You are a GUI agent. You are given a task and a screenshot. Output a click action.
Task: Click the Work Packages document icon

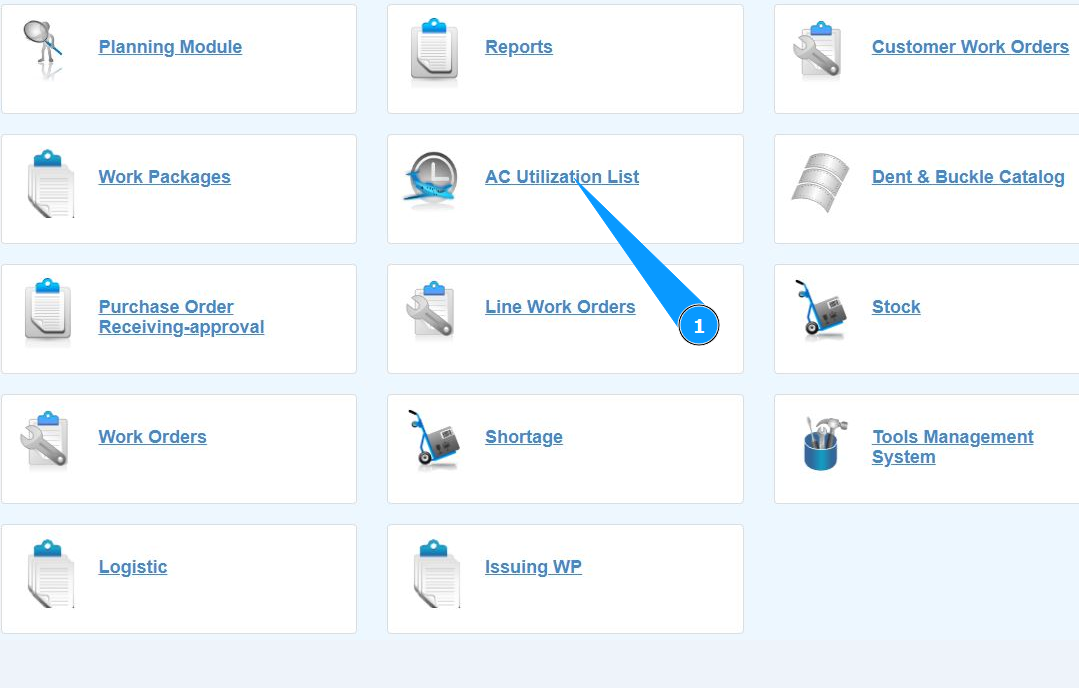click(x=50, y=183)
